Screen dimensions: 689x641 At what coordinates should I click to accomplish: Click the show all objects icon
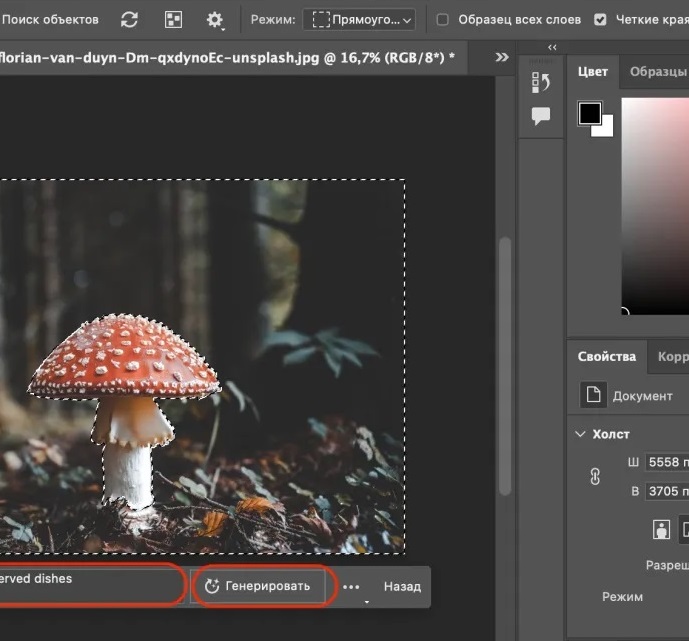(173, 20)
